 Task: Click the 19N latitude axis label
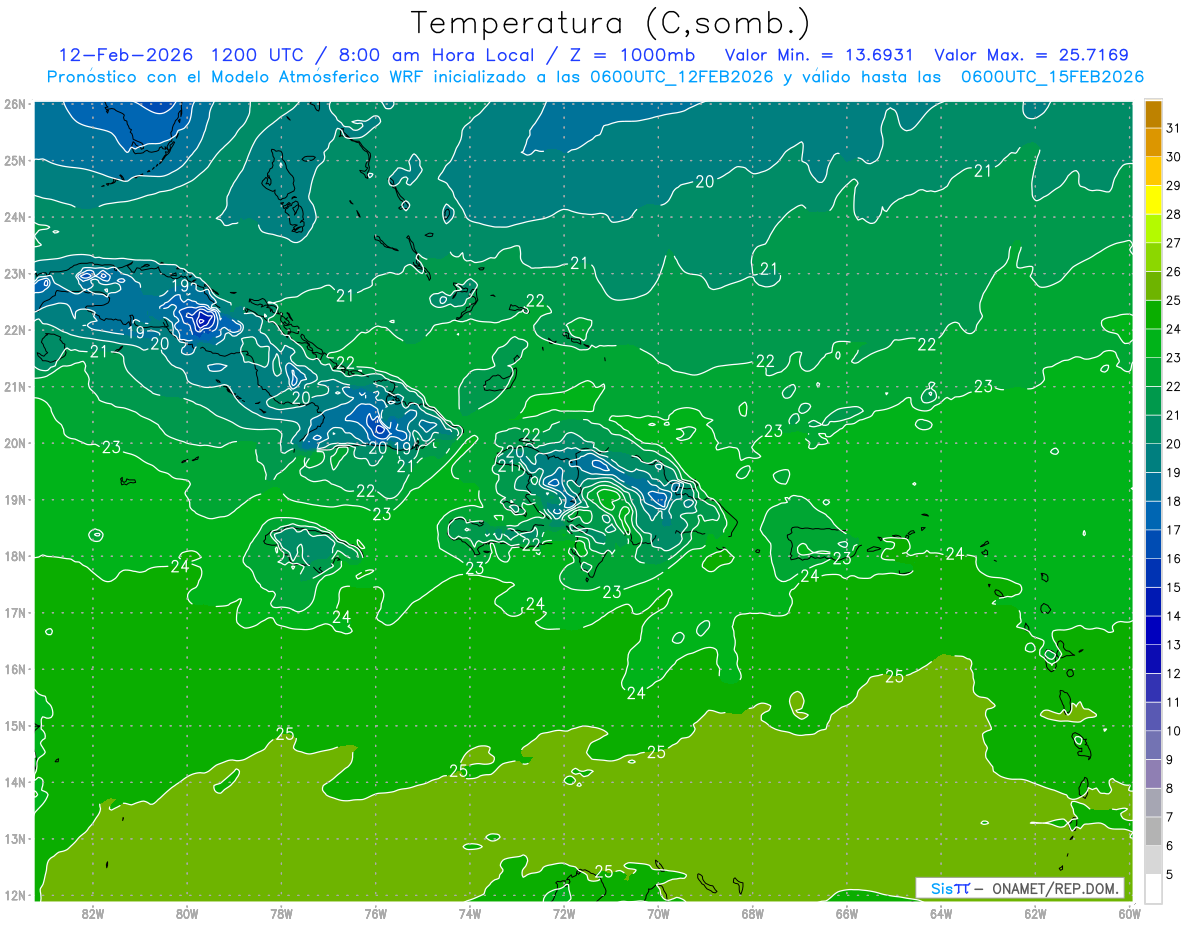coord(15,499)
